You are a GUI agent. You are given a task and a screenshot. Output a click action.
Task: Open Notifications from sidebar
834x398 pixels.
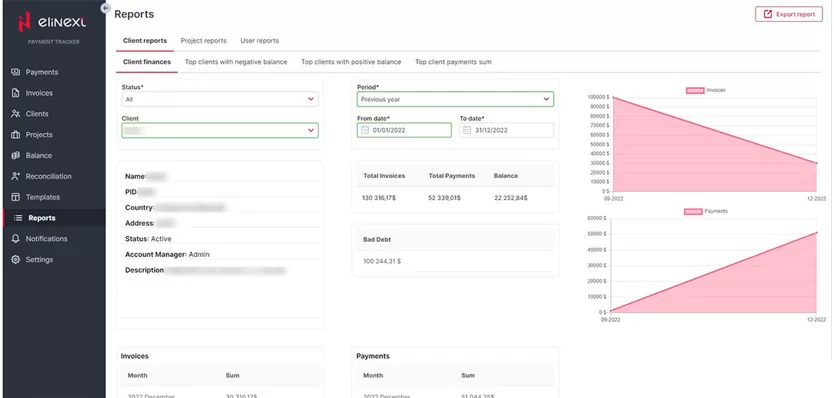pyautogui.click(x=46, y=238)
